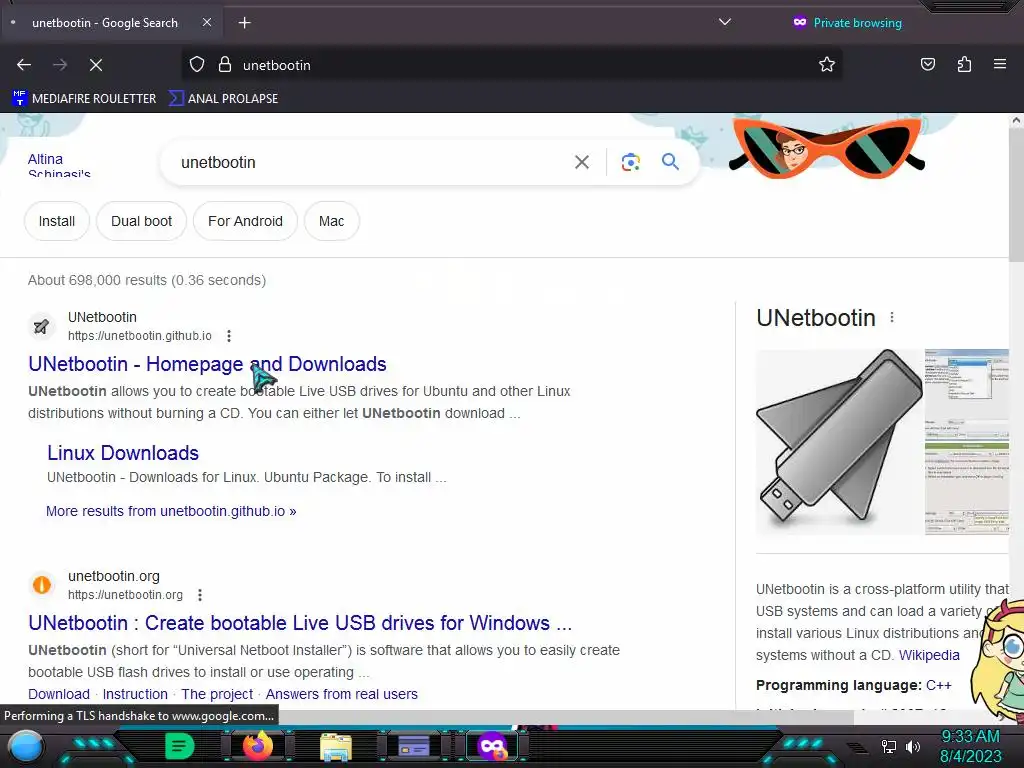Image resolution: width=1024 pixels, height=768 pixels.
Task: Click the padlock site info icon
Action: click(x=225, y=65)
